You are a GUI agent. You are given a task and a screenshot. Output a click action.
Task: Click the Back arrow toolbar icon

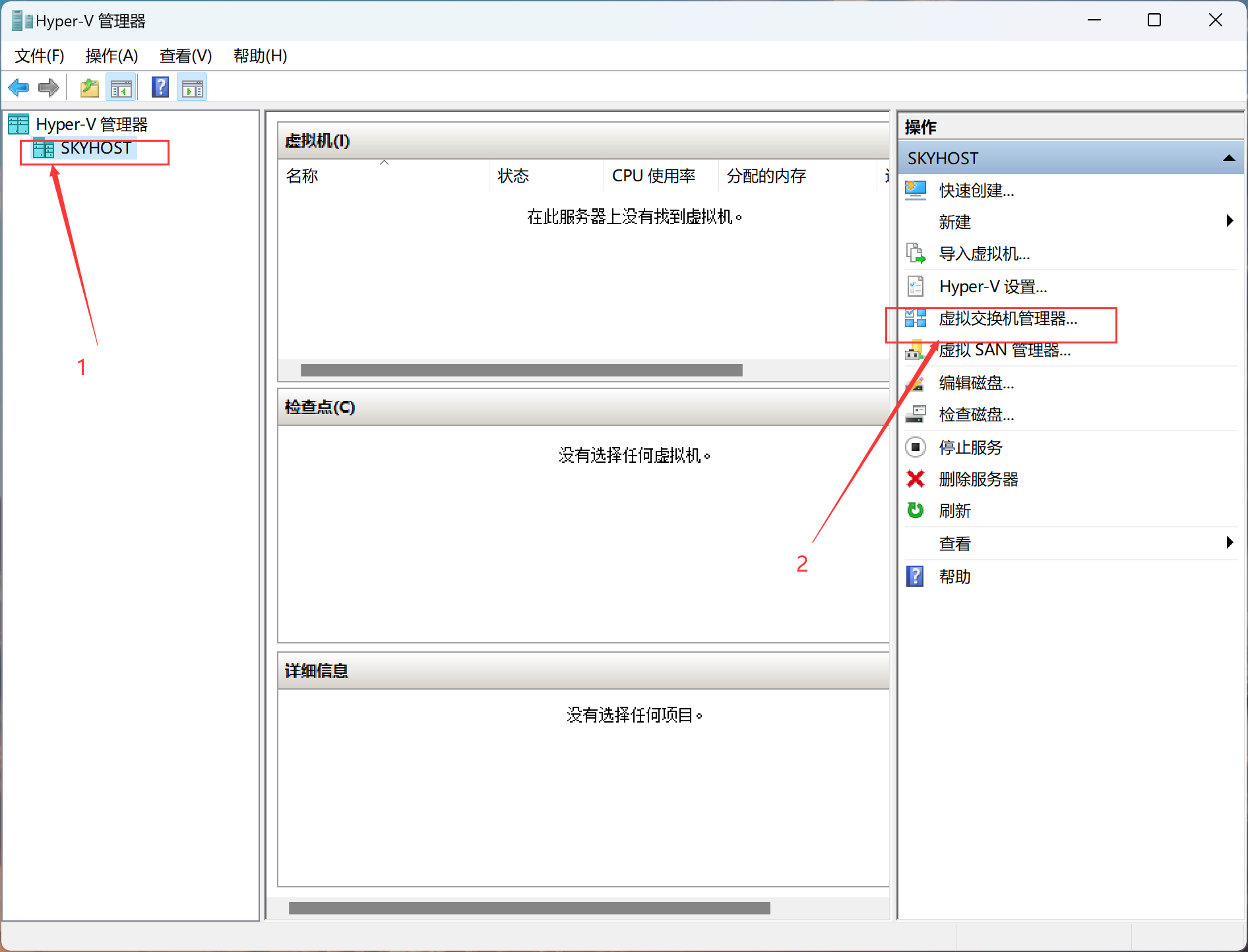click(x=18, y=87)
